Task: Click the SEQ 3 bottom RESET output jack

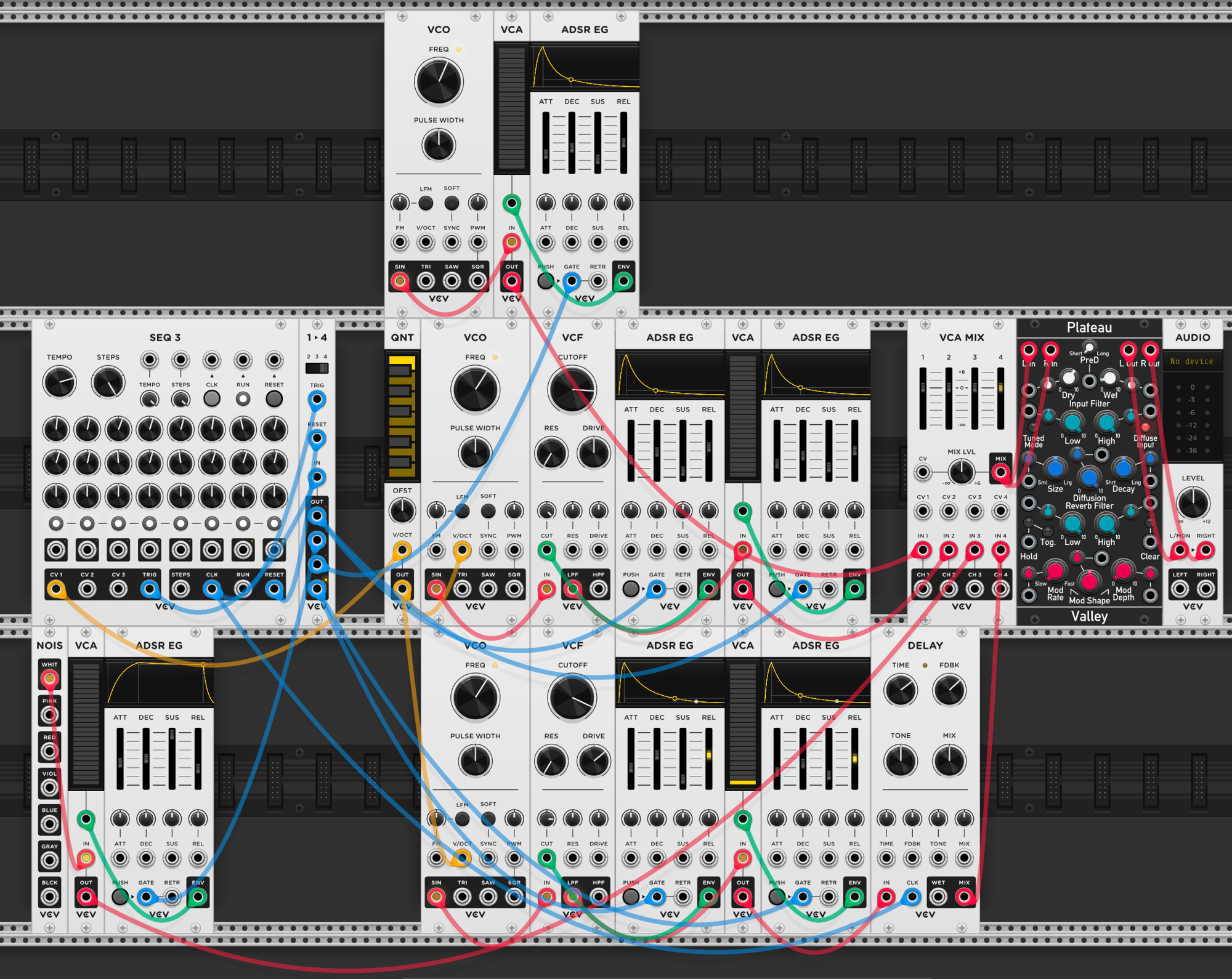Action: pyautogui.click(x=274, y=589)
